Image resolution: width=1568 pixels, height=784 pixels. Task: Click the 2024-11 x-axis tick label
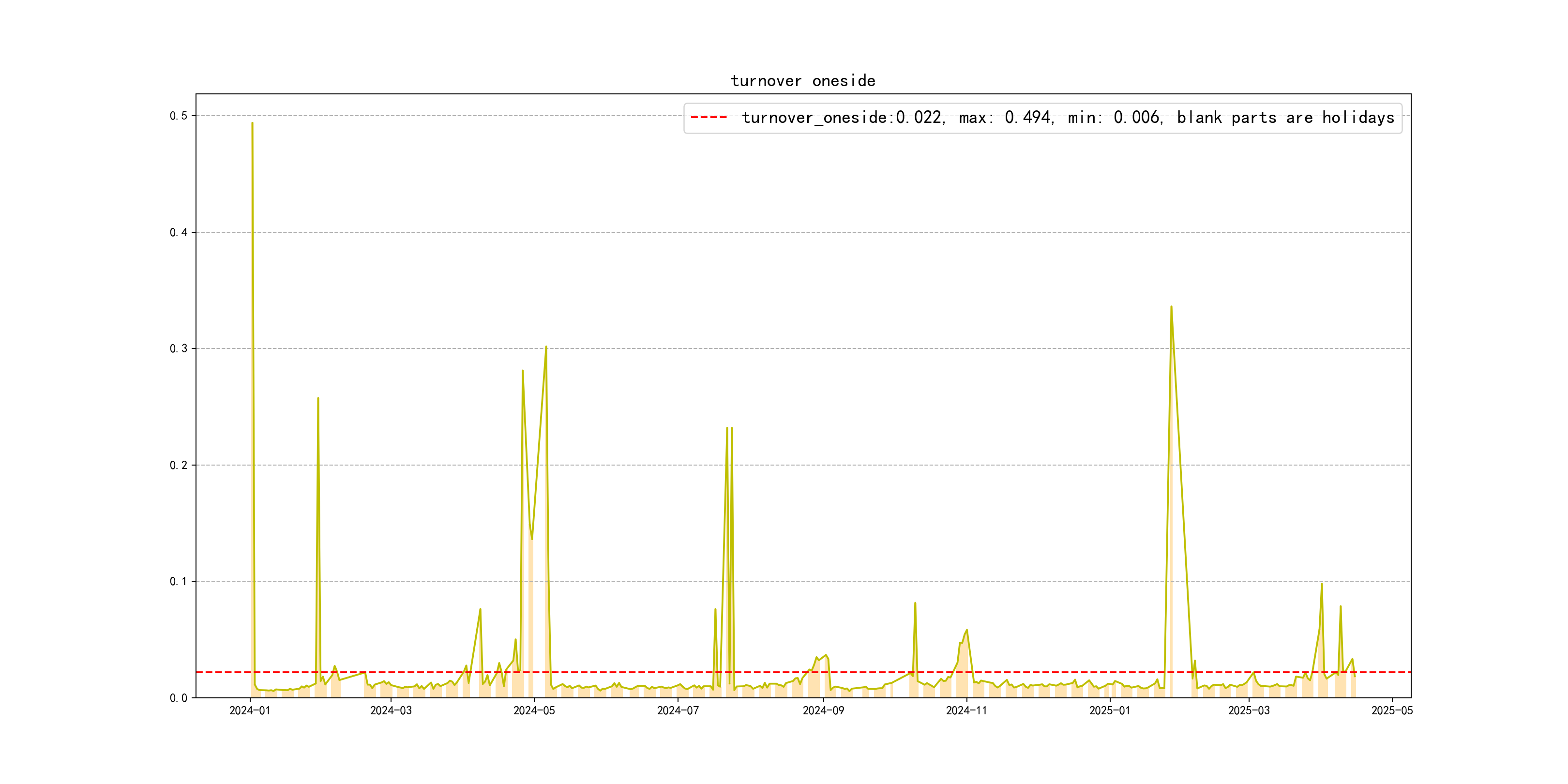coord(966,710)
